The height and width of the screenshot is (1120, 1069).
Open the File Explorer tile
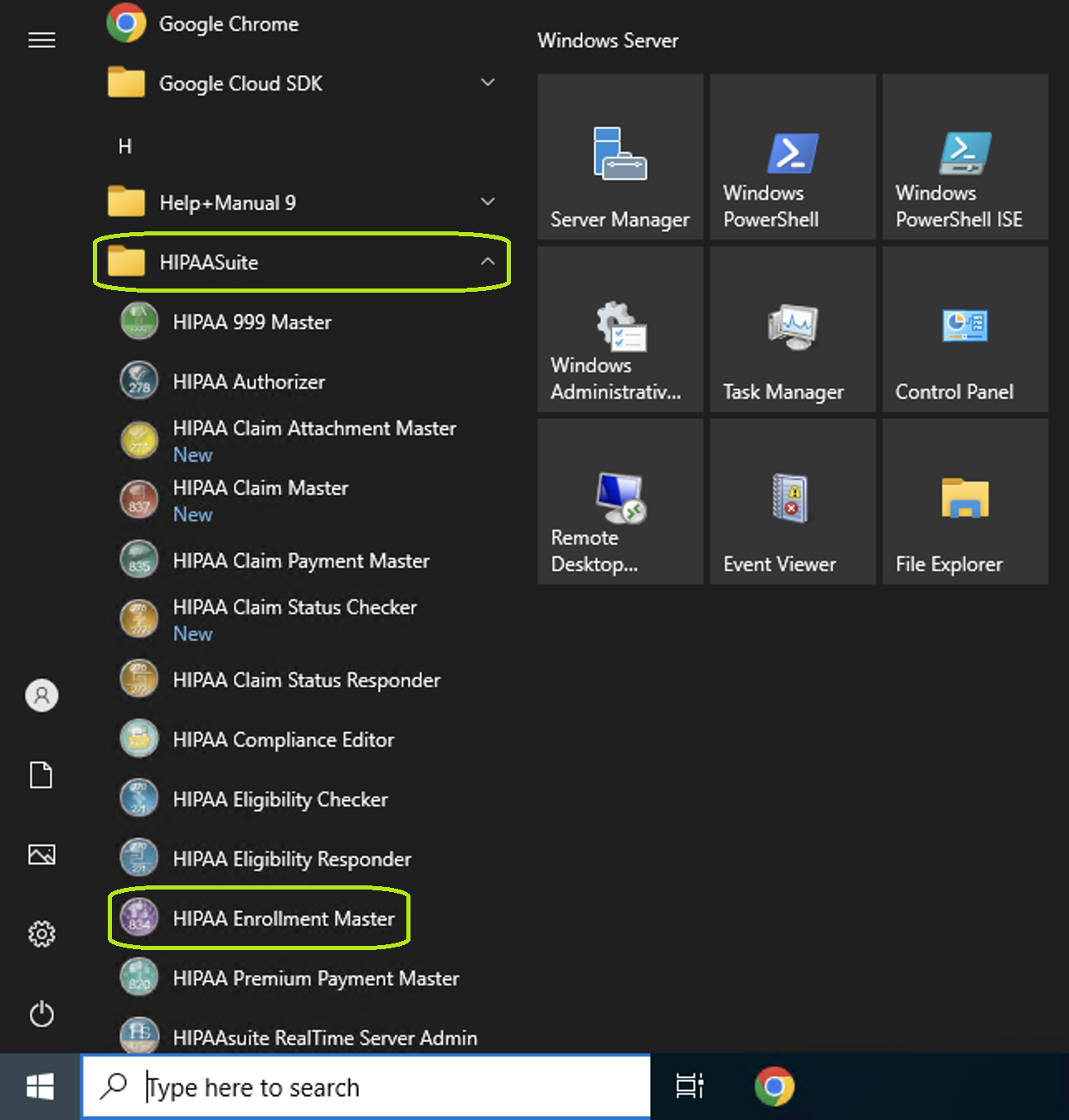tap(965, 502)
